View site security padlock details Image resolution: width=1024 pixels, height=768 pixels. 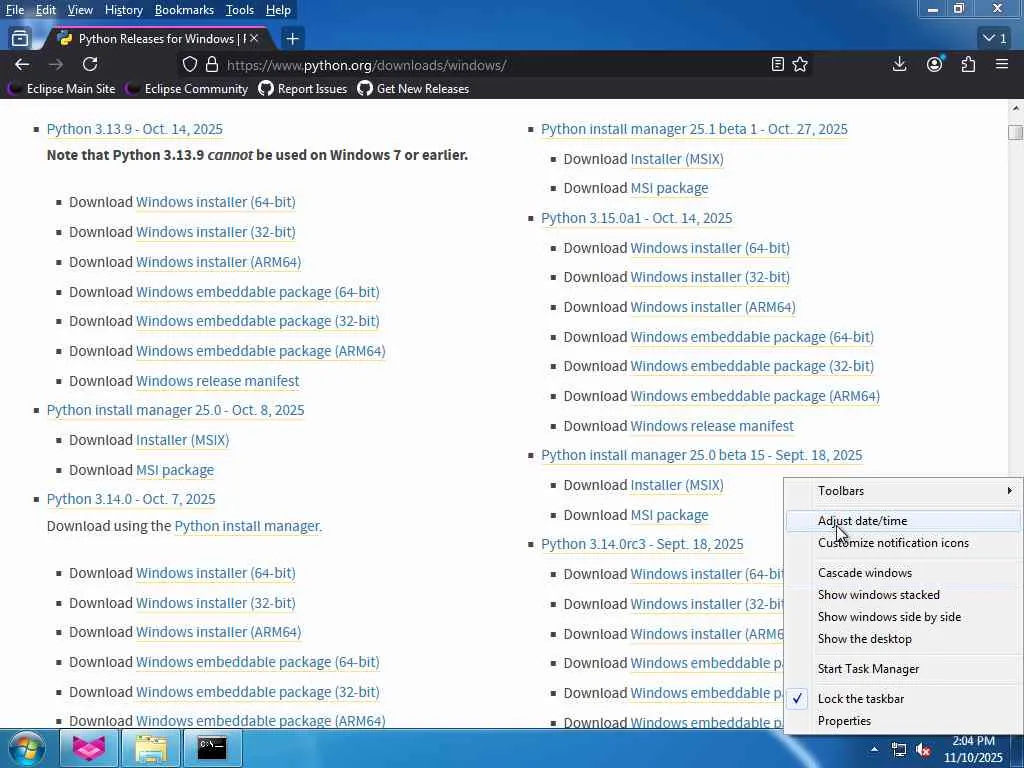[212, 65]
